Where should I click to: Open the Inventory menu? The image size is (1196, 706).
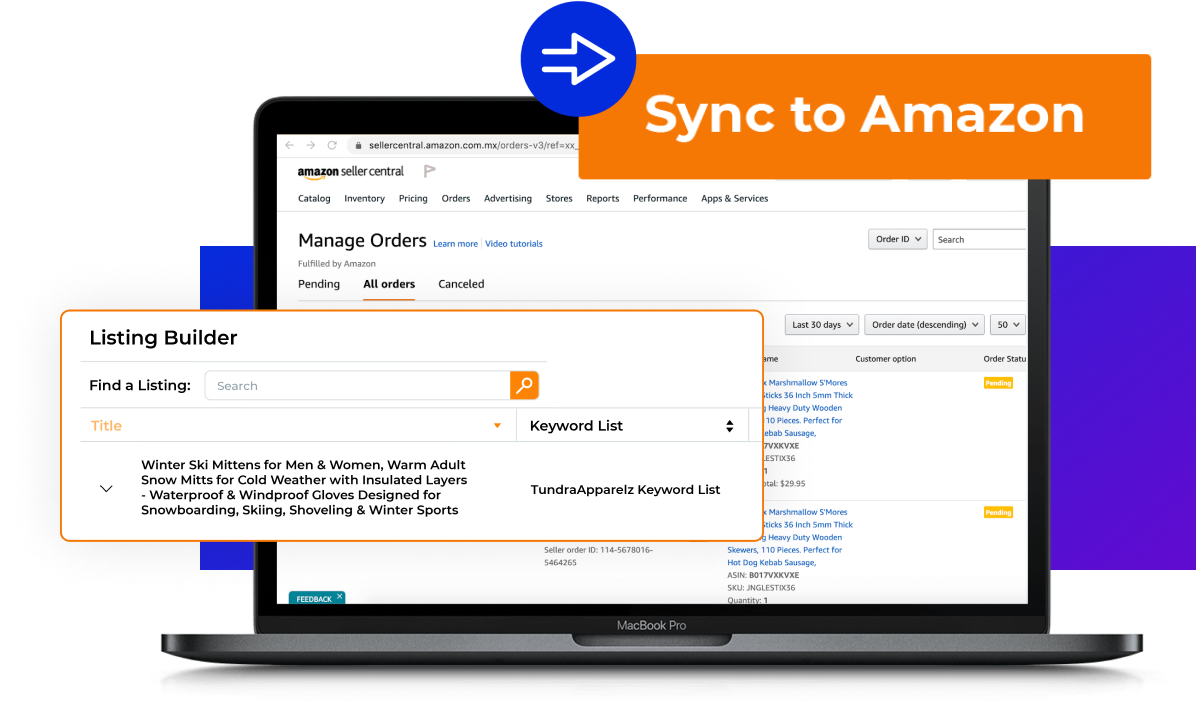tap(365, 198)
